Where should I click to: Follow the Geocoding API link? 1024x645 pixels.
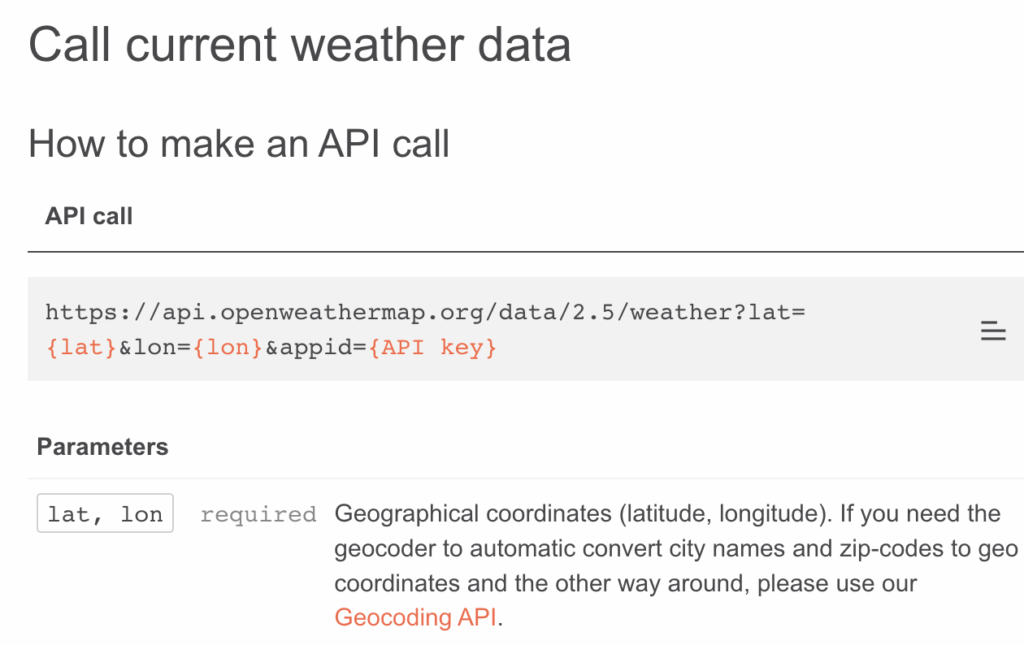click(415, 617)
